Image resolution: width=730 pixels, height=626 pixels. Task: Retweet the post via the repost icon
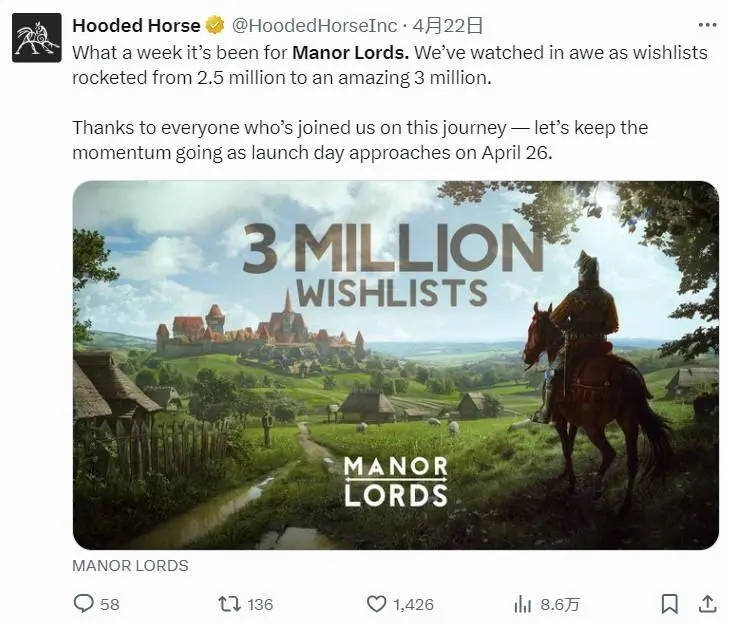(x=229, y=603)
